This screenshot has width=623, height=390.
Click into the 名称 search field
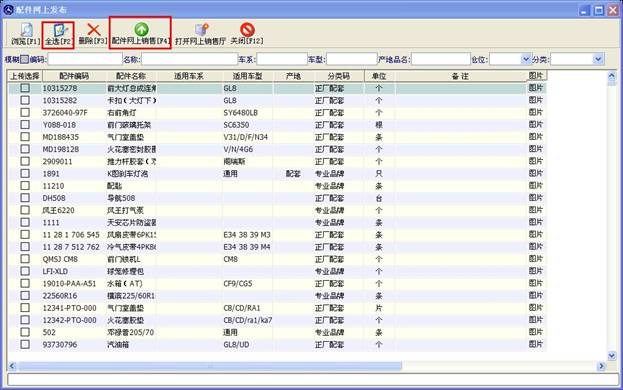pyautogui.click(x=190, y=59)
